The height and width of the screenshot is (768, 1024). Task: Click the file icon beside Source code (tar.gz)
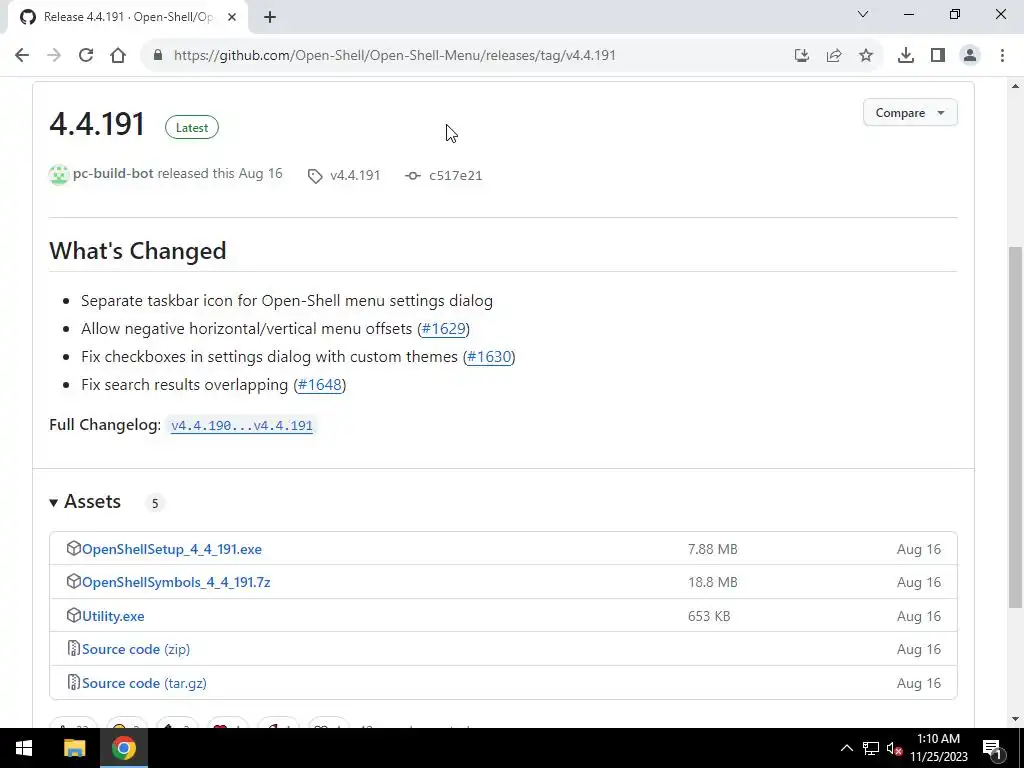tap(74, 682)
